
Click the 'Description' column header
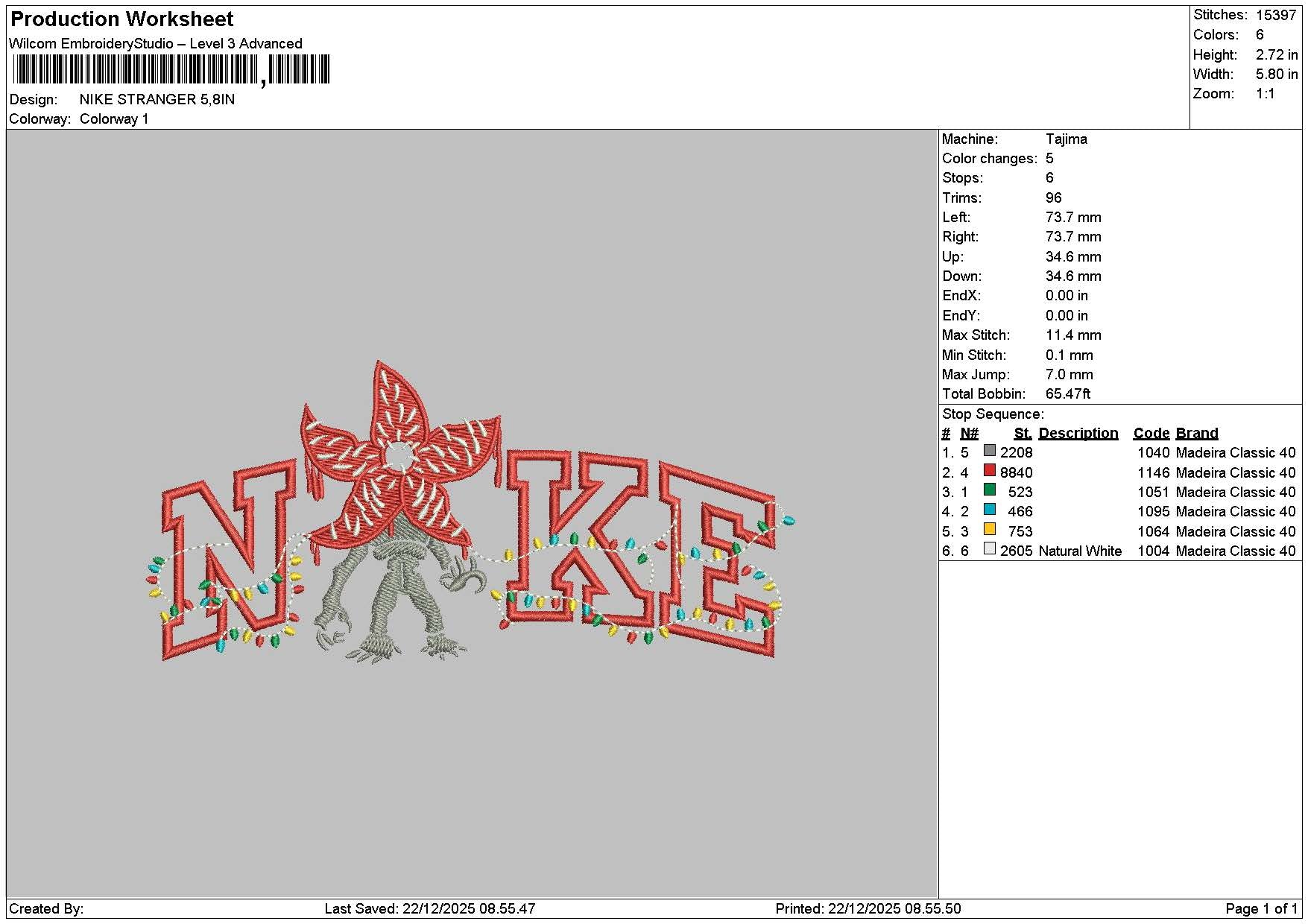(1078, 434)
